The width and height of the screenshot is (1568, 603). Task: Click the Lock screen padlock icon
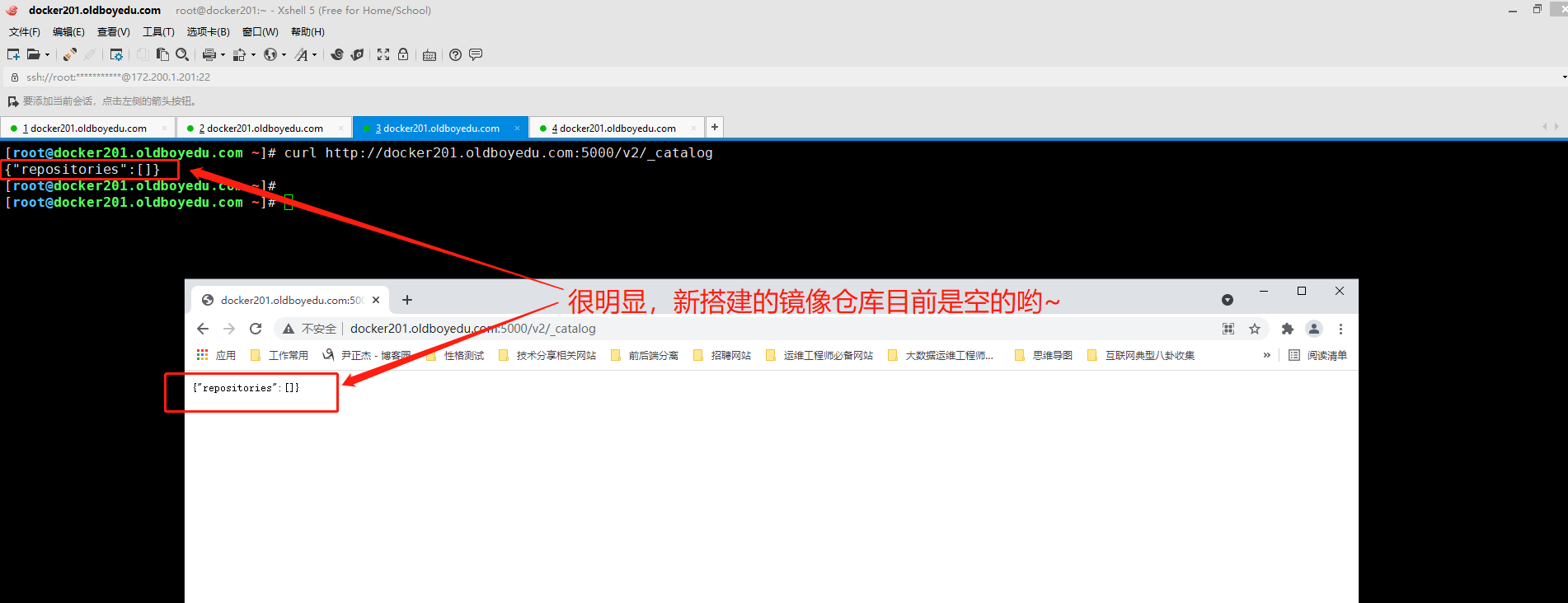click(403, 54)
